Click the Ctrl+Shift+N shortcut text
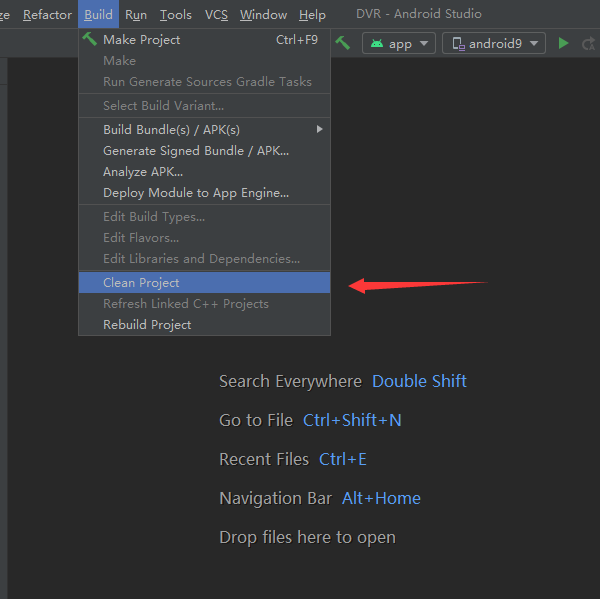Screen dimensions: 600x599 coord(352,420)
